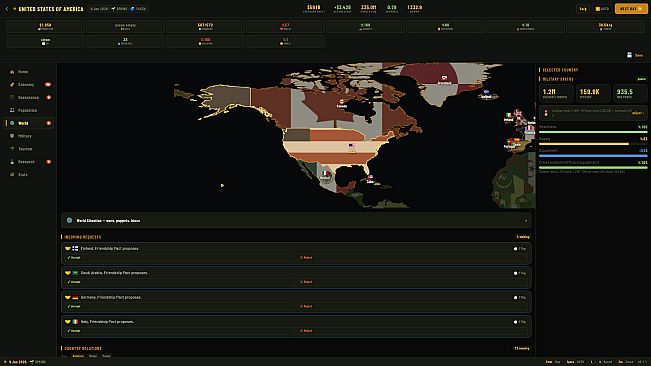Image resolution: width=651 pixels, height=366 pixels.
Task: Click the Germany flag in incoming requests
Action: coord(75,298)
